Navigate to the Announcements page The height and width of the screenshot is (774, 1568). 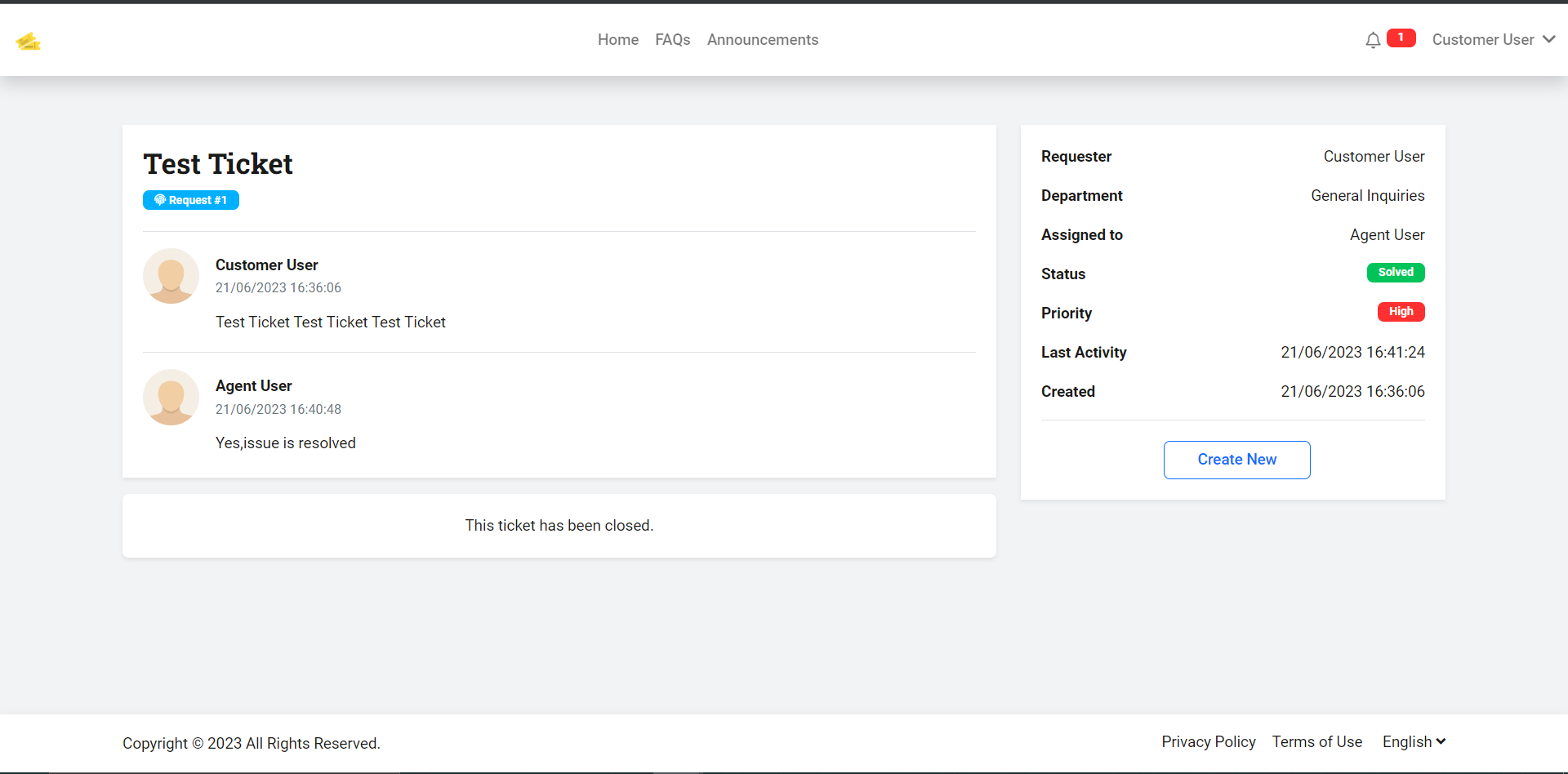pos(762,39)
